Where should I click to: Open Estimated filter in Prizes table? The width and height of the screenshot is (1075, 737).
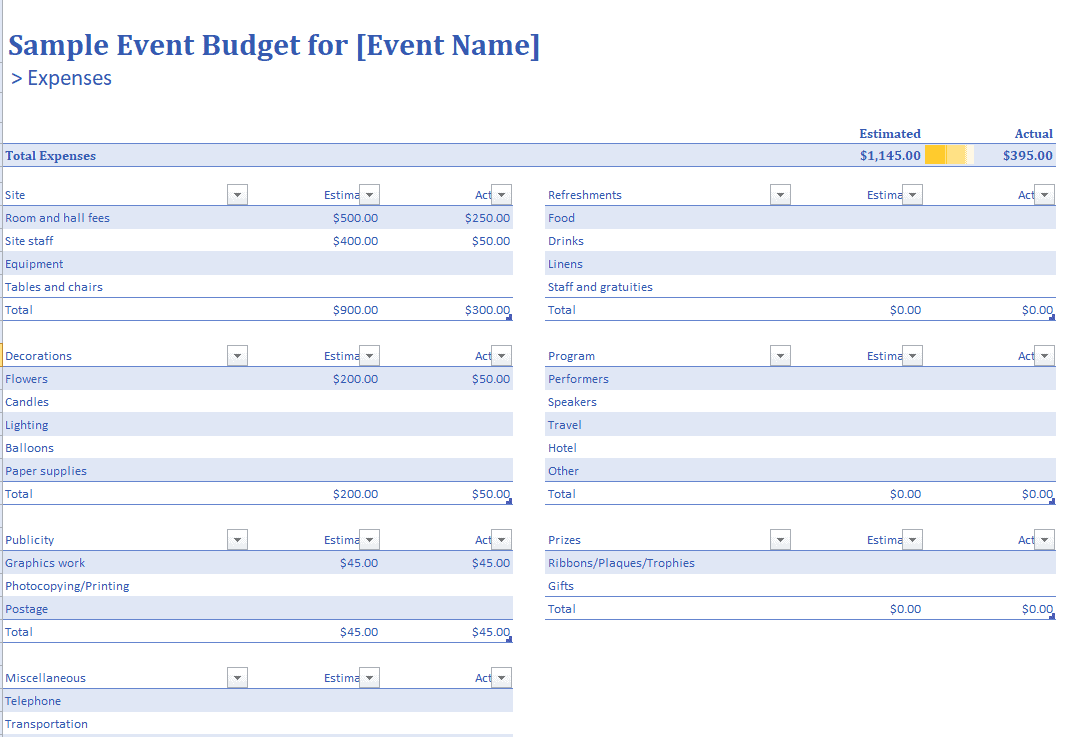point(913,540)
